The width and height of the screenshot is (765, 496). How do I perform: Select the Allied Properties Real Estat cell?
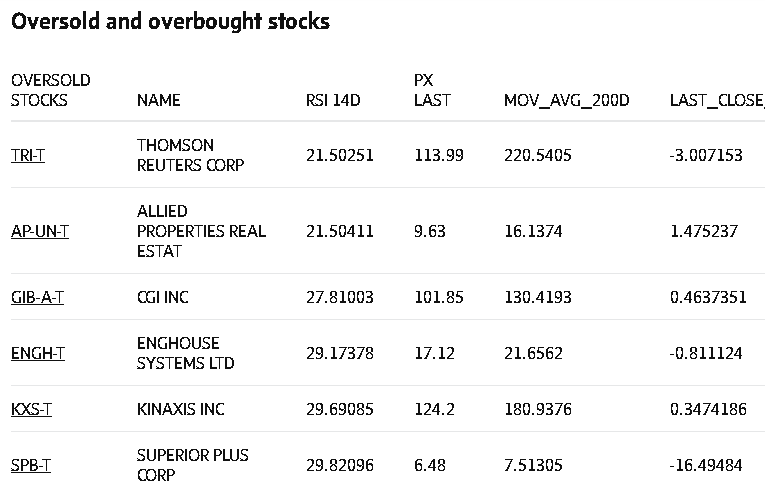(x=201, y=231)
